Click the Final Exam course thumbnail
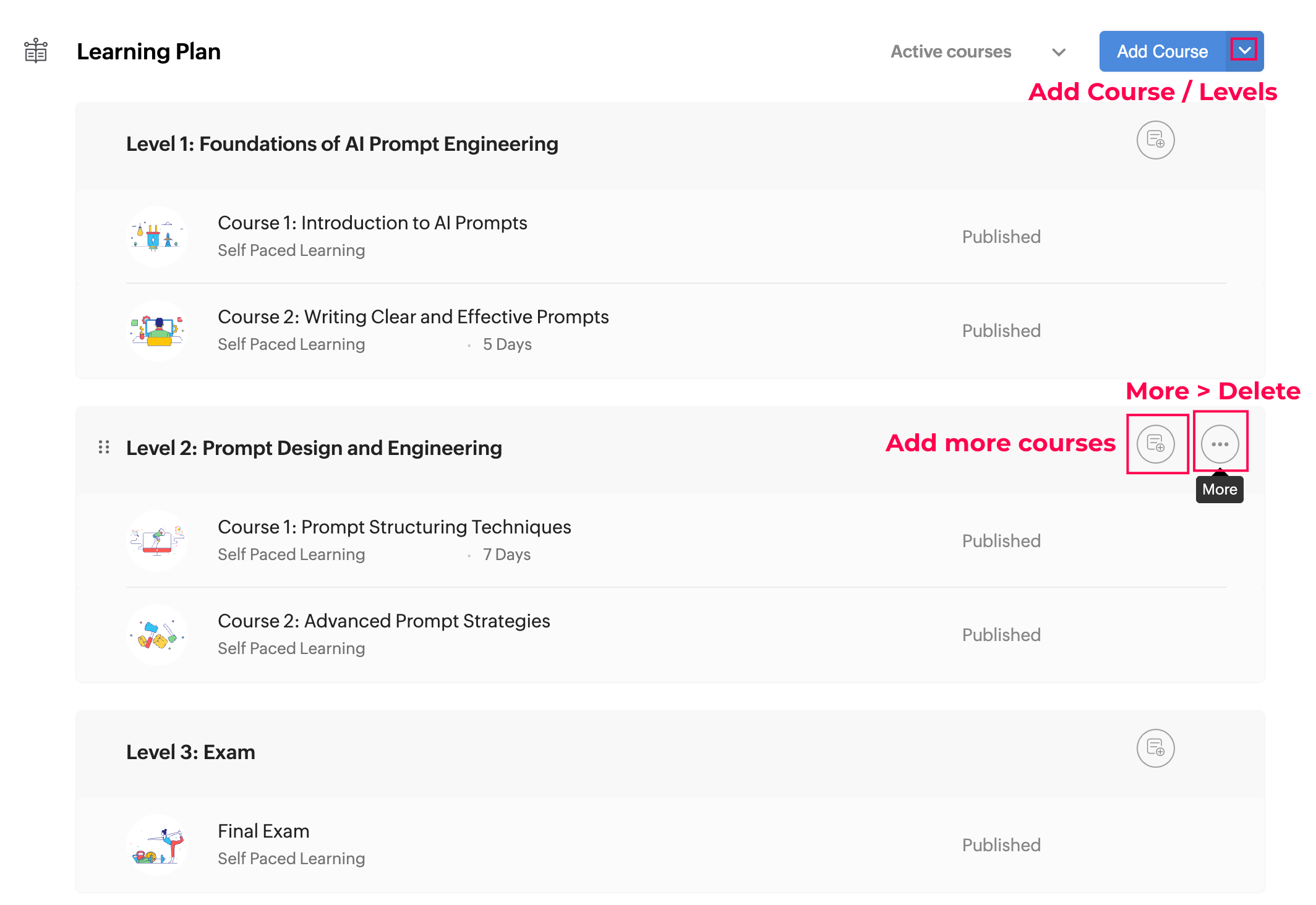The width and height of the screenshot is (1316, 905). pos(157,845)
